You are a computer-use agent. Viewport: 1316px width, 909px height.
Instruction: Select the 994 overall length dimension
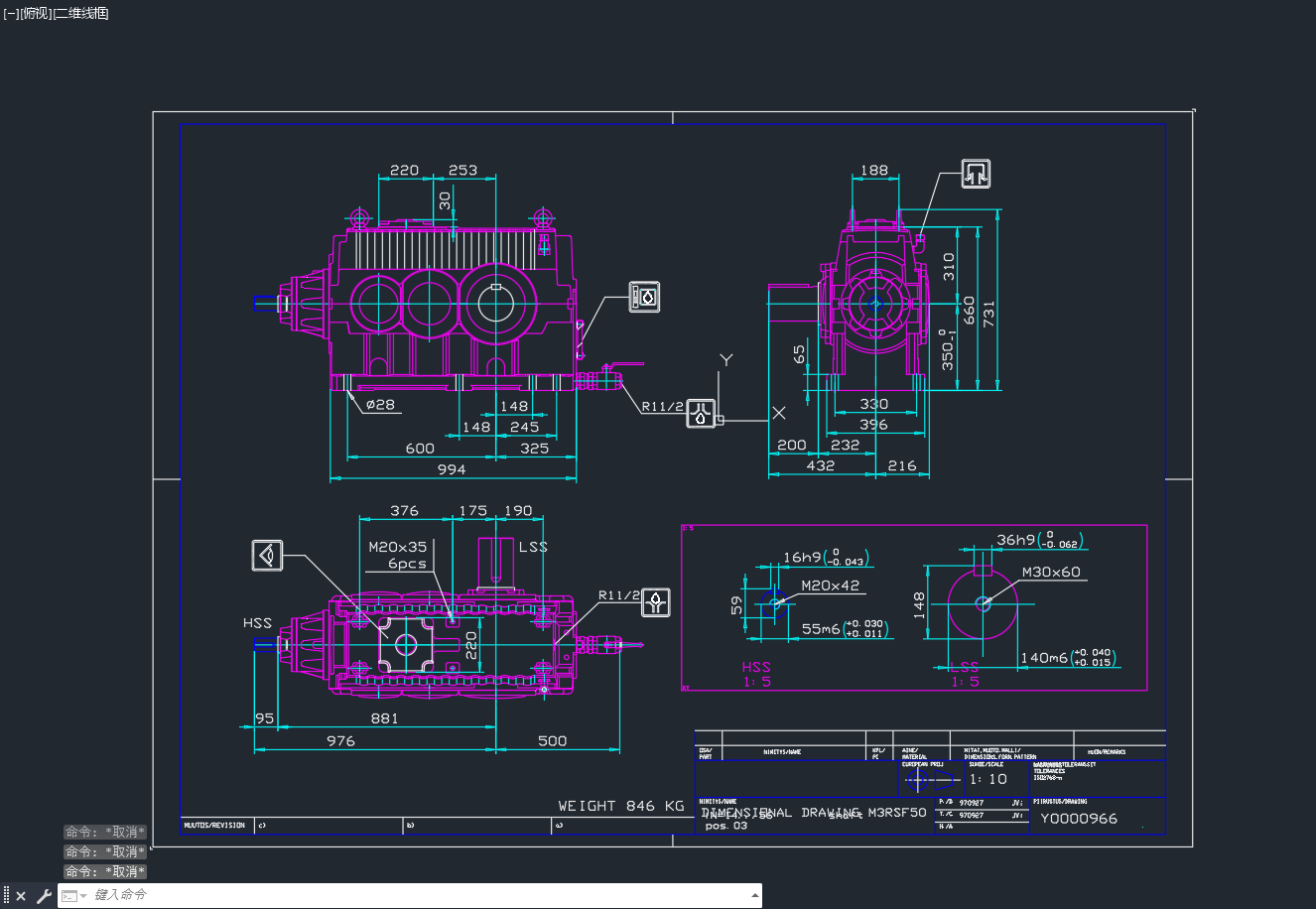(452, 469)
